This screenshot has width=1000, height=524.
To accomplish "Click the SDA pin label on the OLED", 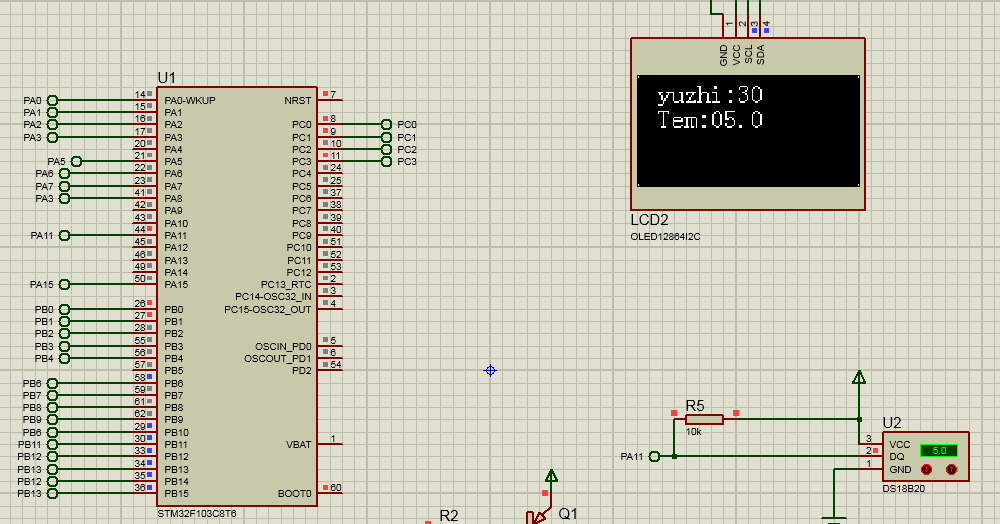I will (761, 54).
